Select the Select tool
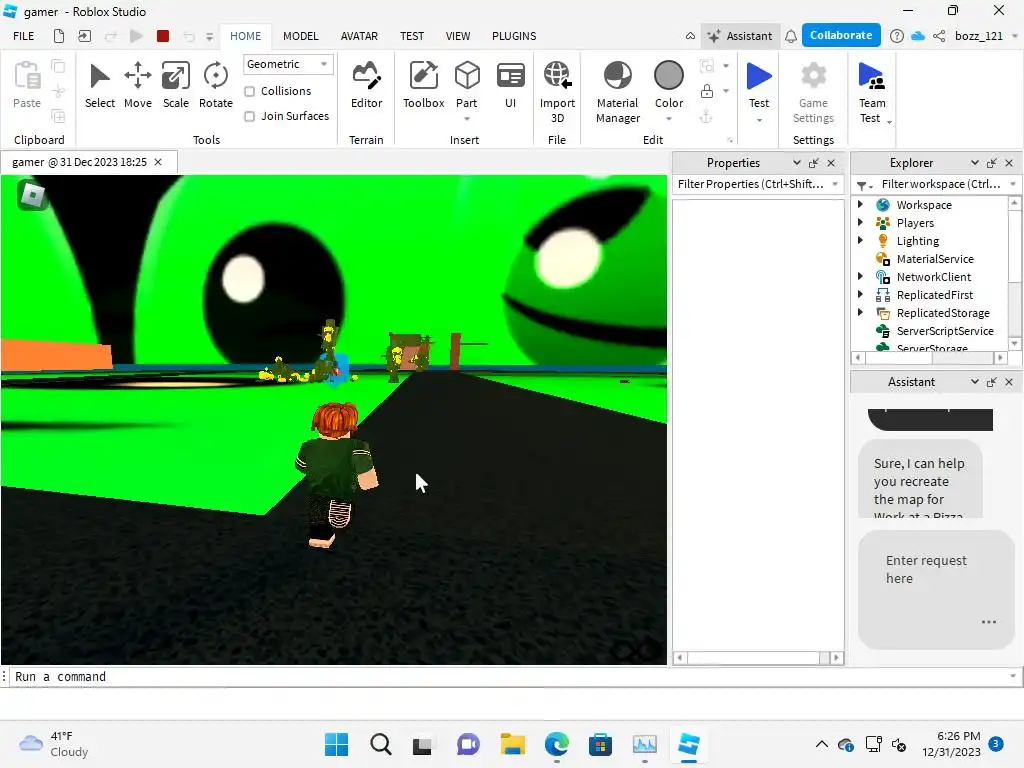The height and width of the screenshot is (768, 1024). pyautogui.click(x=99, y=85)
